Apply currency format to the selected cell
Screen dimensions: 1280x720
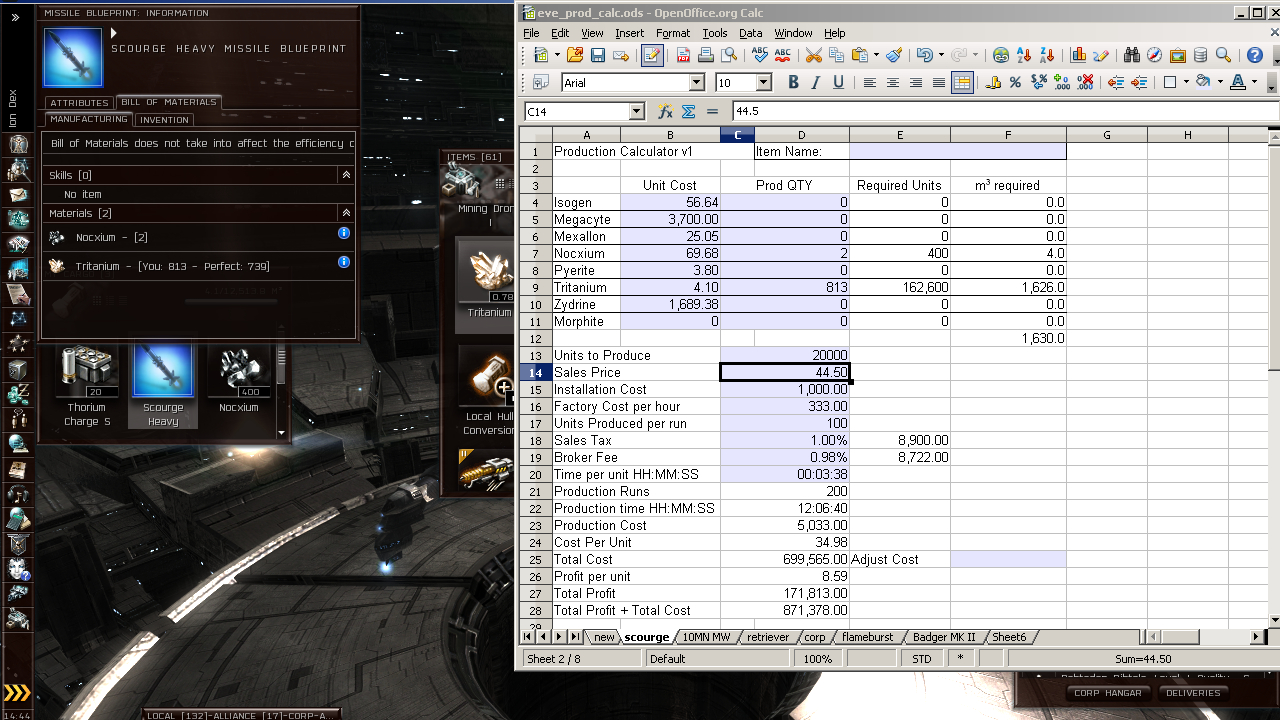point(994,82)
